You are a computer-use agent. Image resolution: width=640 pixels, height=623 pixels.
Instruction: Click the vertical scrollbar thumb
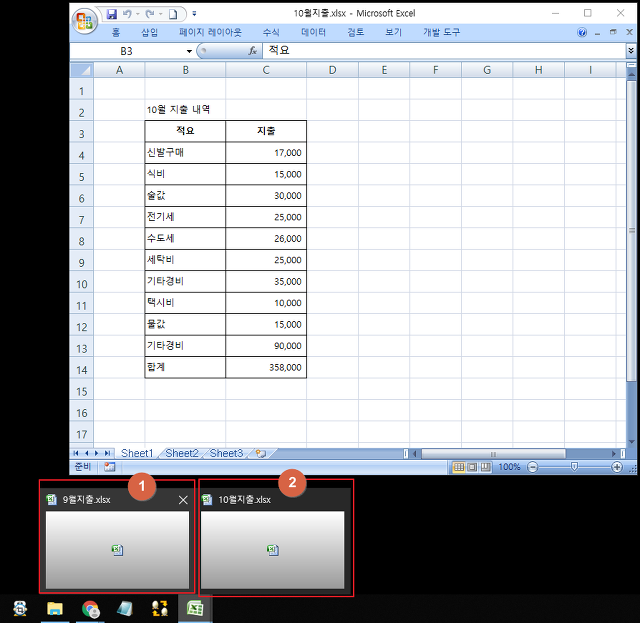(x=631, y=231)
